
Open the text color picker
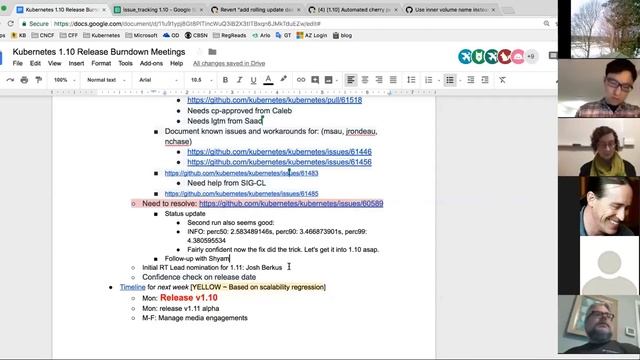(268, 80)
